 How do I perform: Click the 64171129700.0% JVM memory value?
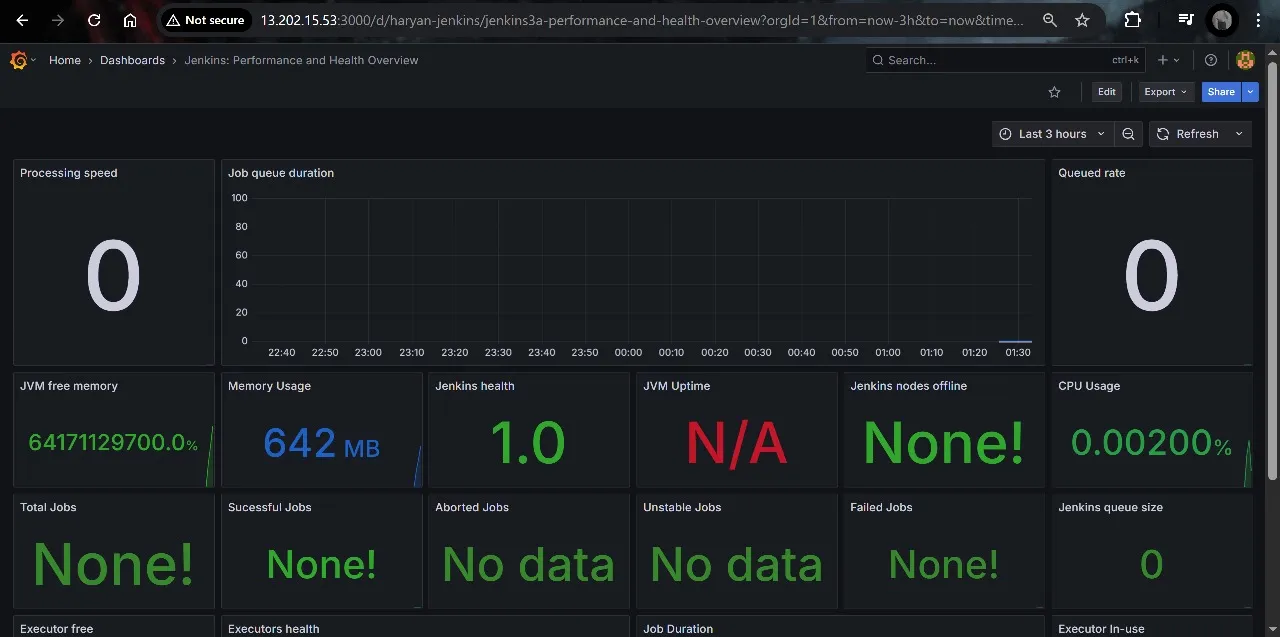113,443
